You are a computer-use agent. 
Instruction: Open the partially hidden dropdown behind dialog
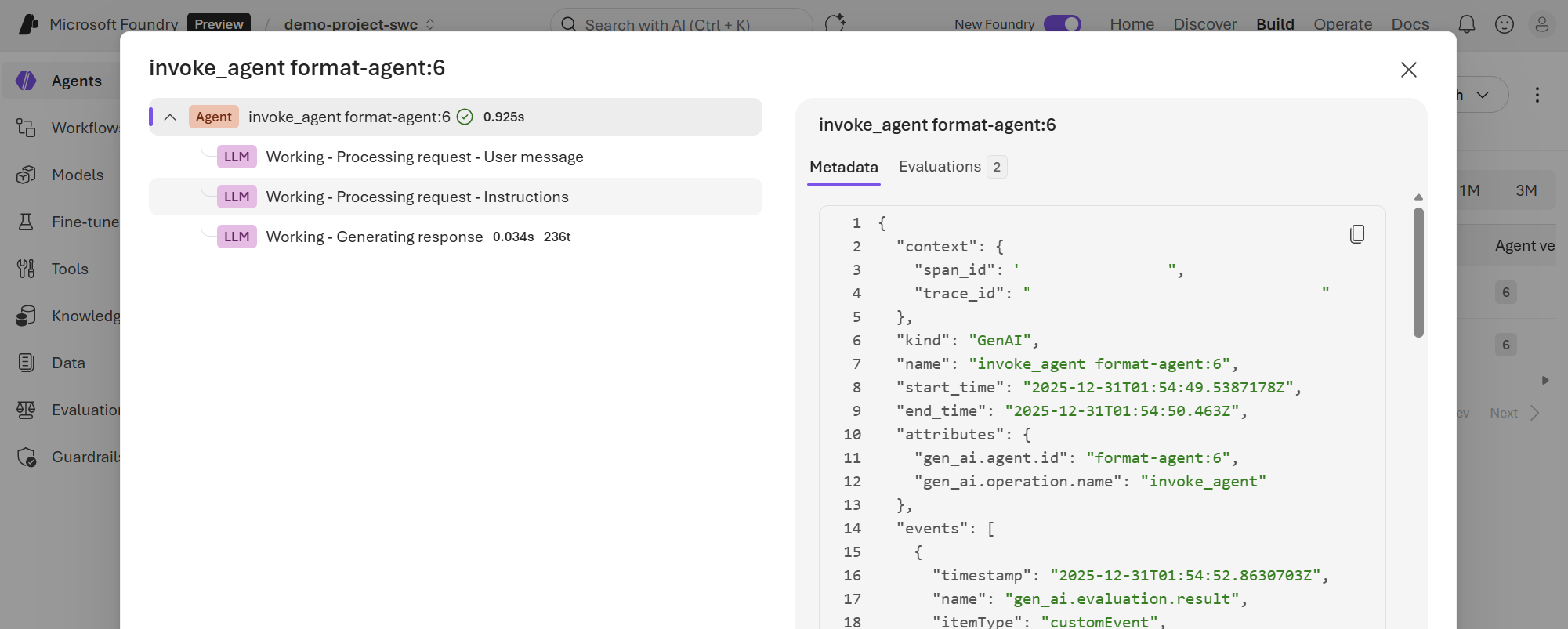1481,95
